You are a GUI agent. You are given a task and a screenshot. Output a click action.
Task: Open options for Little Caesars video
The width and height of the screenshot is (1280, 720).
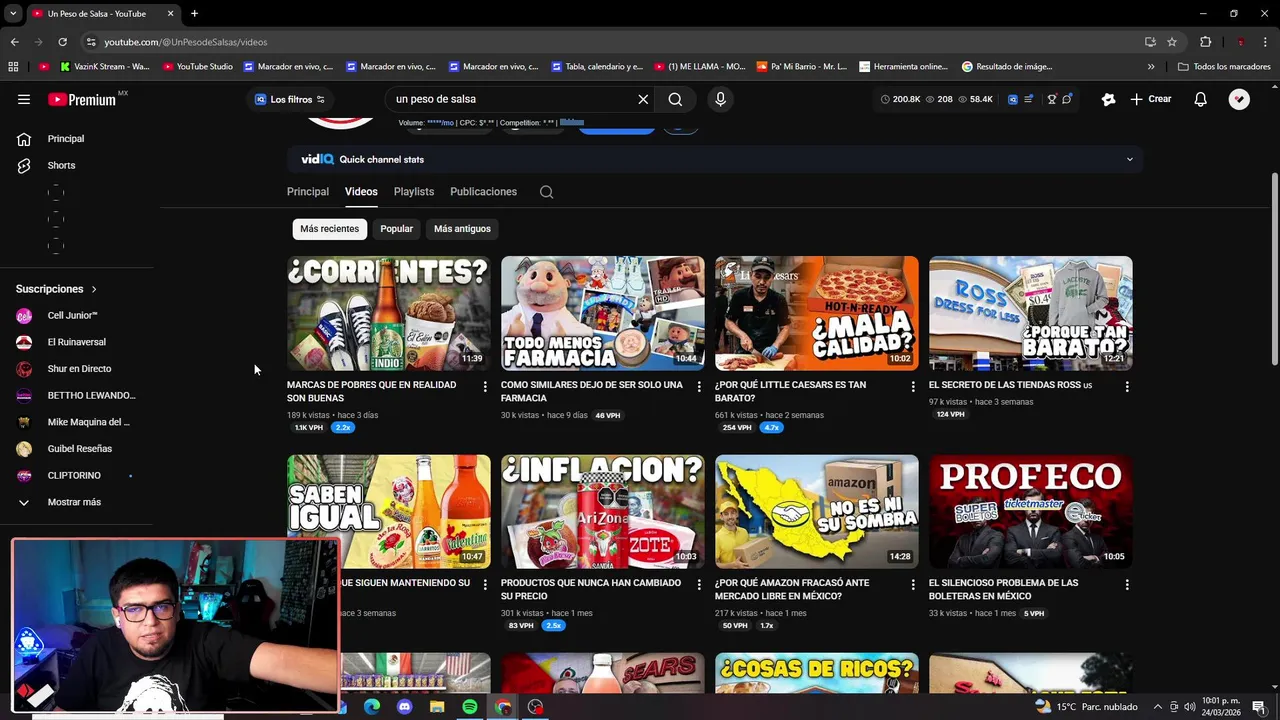click(x=913, y=386)
